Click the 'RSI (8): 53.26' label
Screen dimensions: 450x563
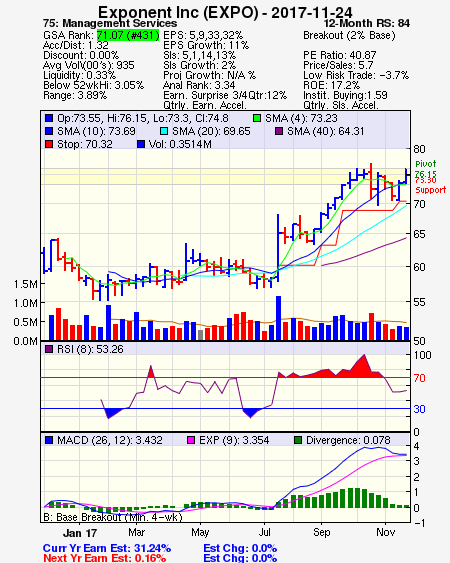coord(90,349)
